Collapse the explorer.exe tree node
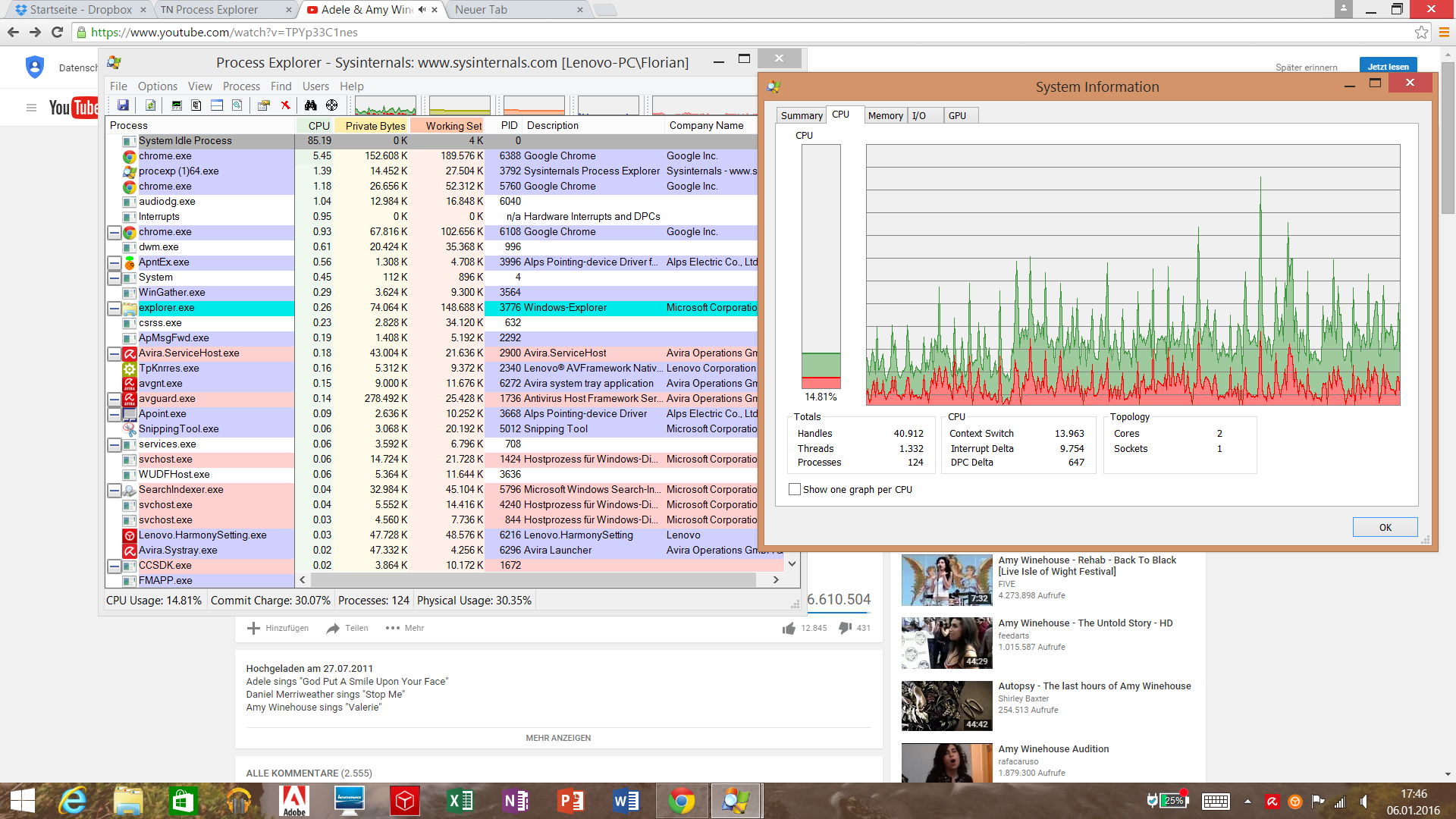The image size is (1456, 819). [115, 308]
